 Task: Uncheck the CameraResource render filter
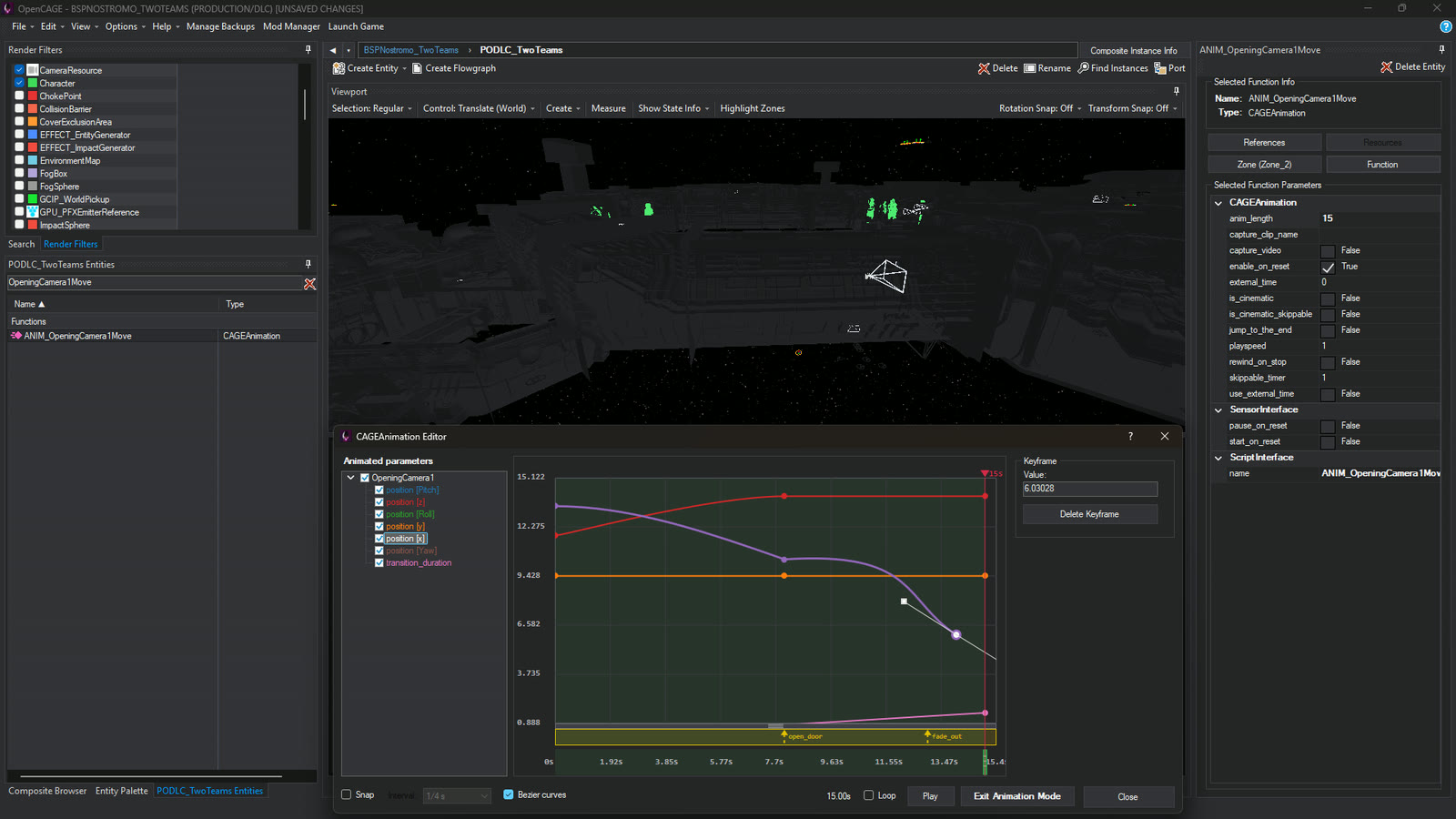point(19,70)
